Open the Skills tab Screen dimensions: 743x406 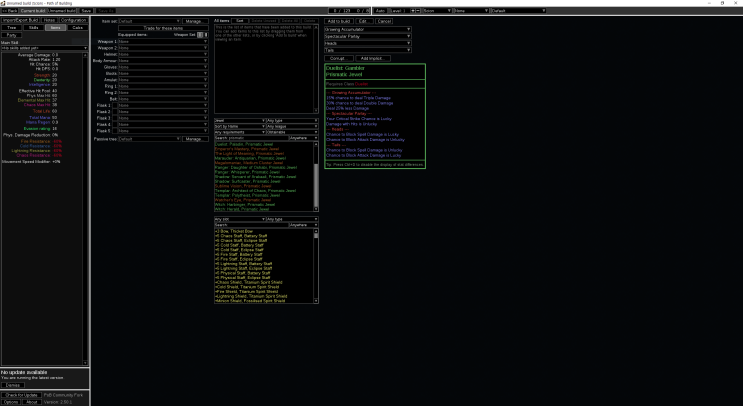click(x=34, y=27)
